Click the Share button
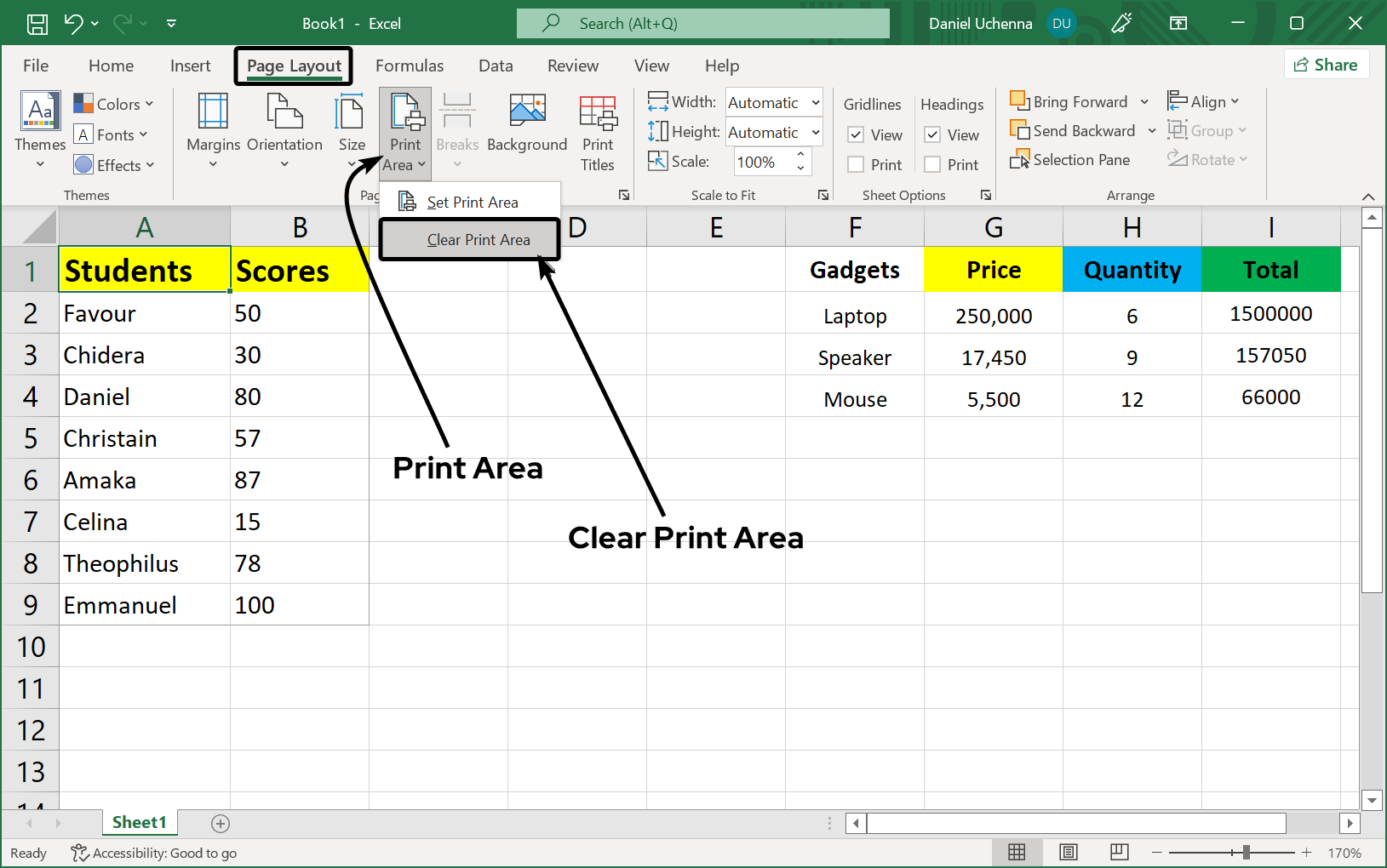 click(1326, 64)
